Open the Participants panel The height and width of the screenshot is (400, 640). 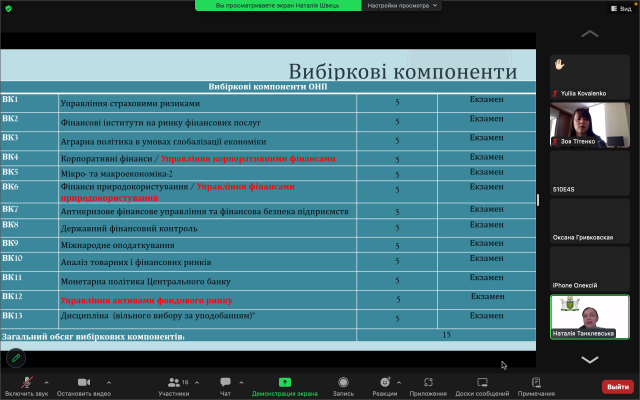pos(174,386)
